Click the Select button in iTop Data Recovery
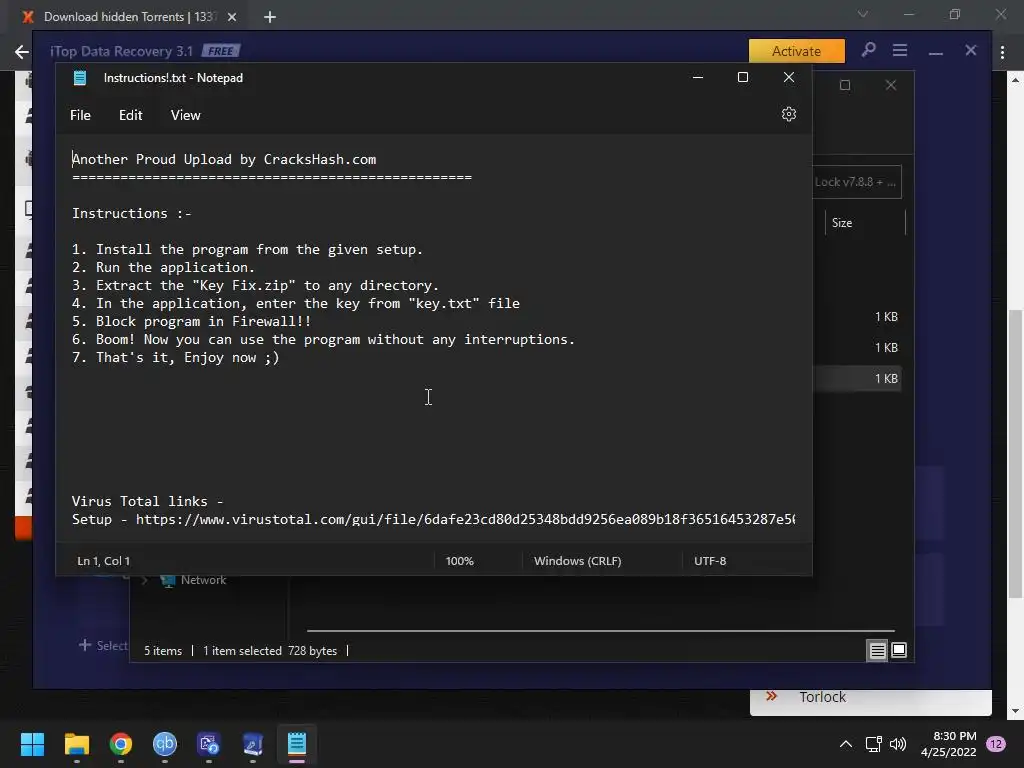Viewport: 1024px width, 768px height. pos(104,645)
